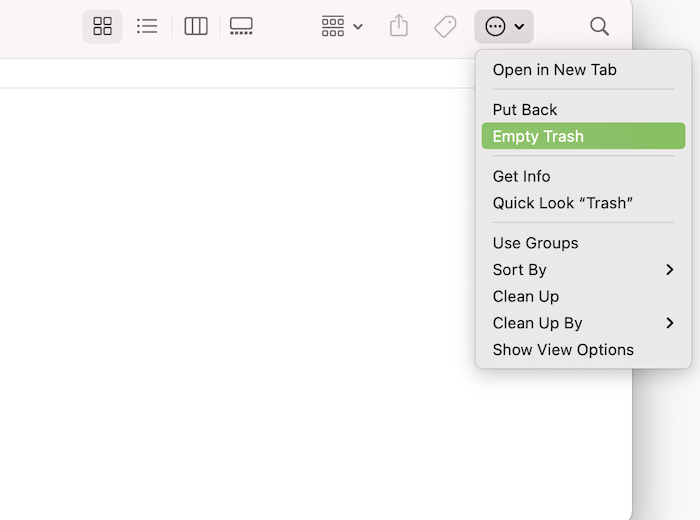This screenshot has width=700, height=520.
Task: Expand the Sort By submenu
Action: point(583,270)
